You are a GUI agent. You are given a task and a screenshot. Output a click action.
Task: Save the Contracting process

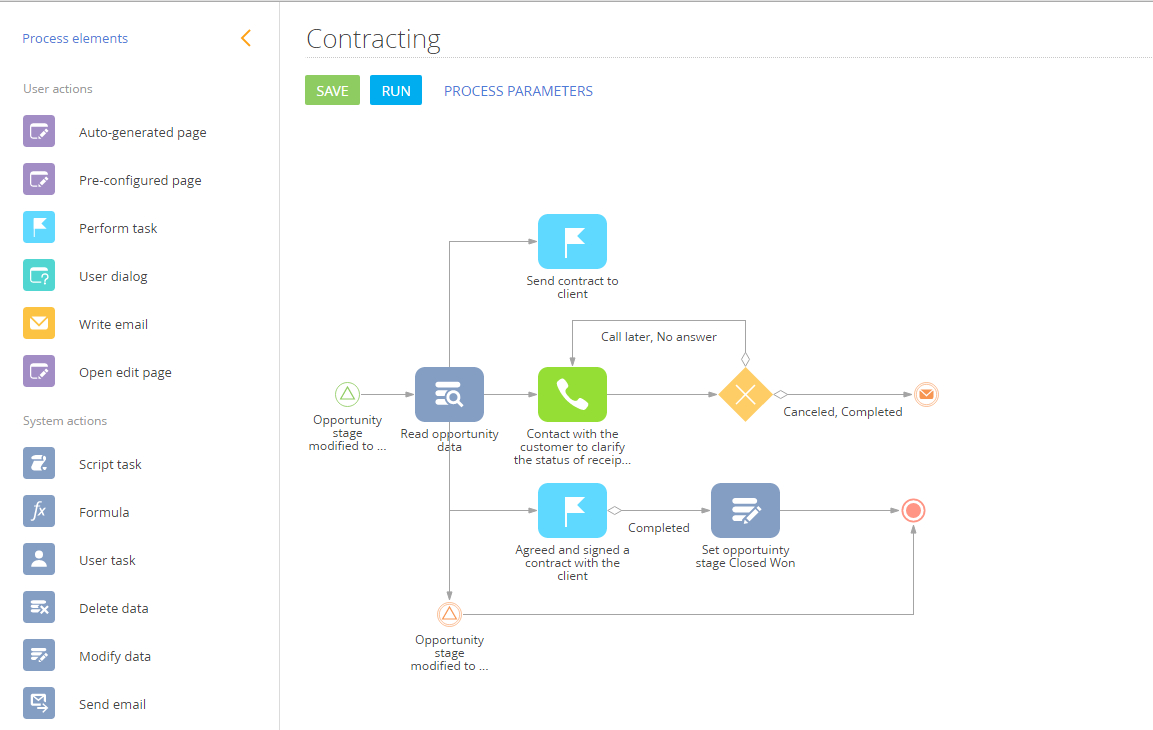click(x=332, y=90)
